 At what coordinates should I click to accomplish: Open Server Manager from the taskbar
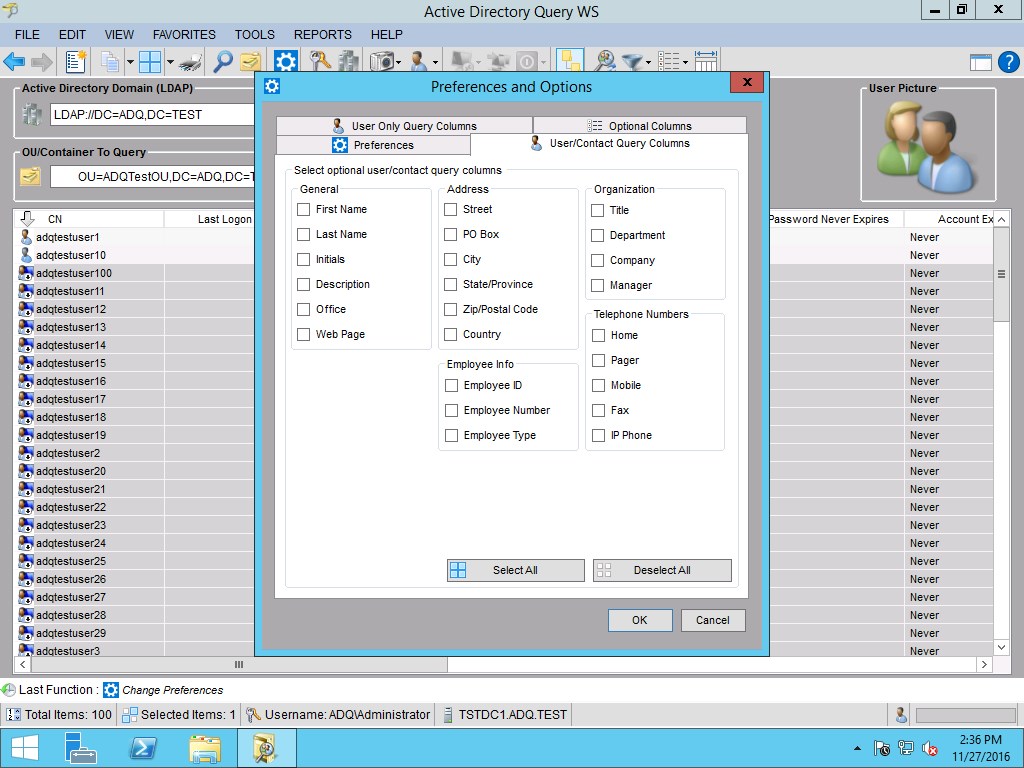[81, 748]
